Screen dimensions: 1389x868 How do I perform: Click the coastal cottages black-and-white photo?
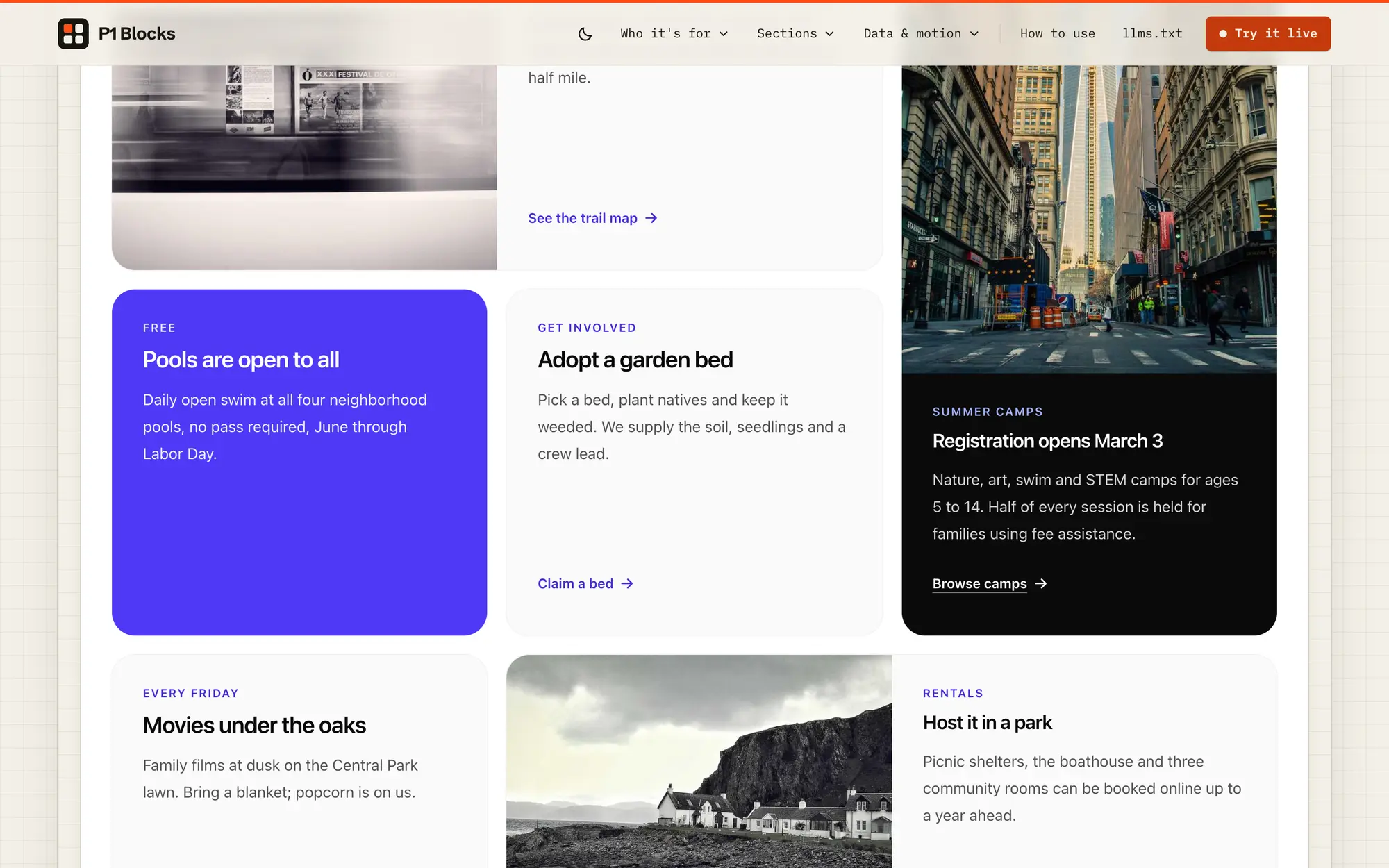pos(699,761)
